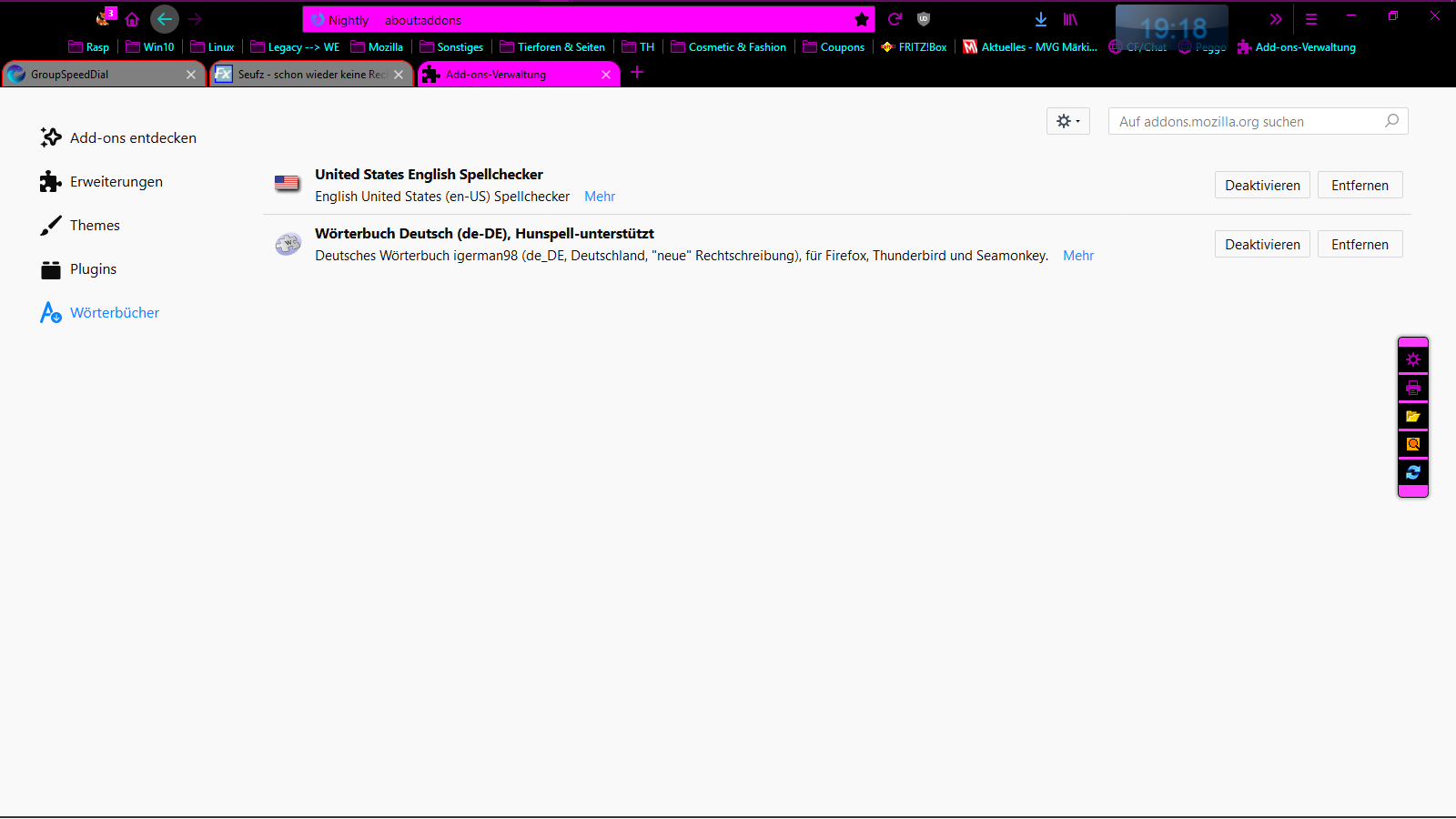Open the library icon in the toolbar
The height and width of the screenshot is (819, 1456).
pos(1070,19)
